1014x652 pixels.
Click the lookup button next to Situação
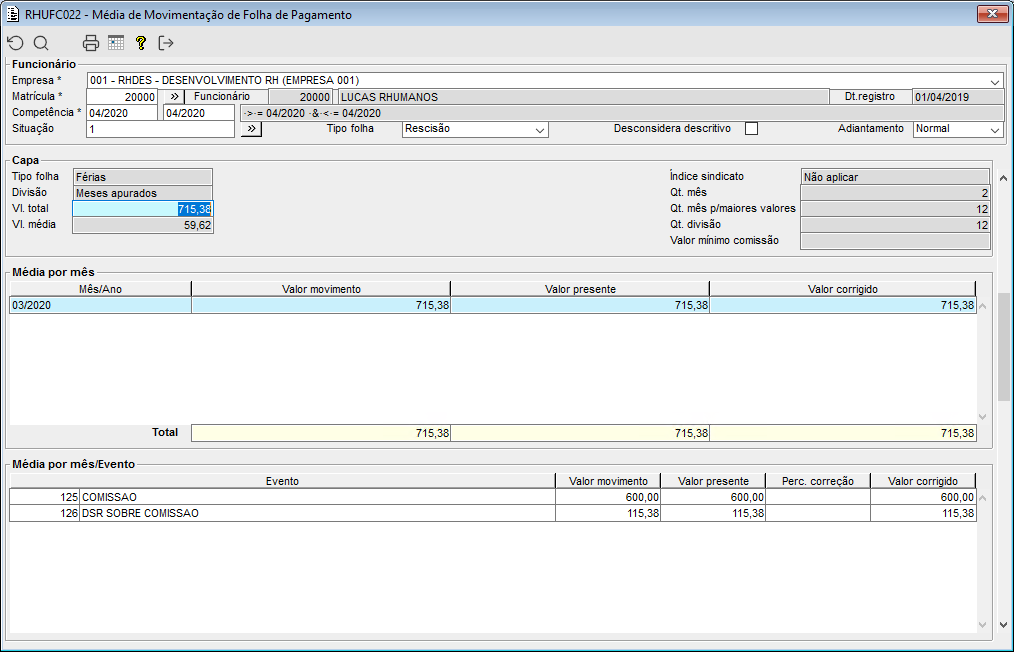tap(251, 129)
